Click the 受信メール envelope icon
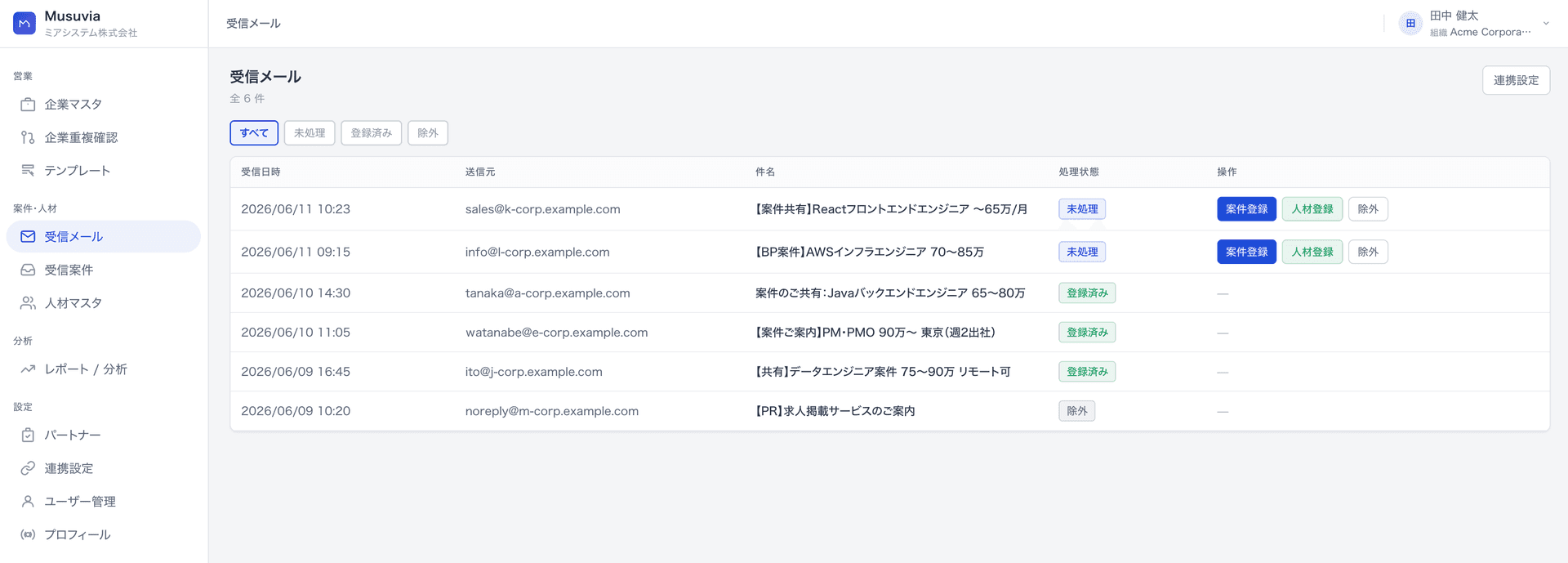The image size is (1568, 563). (x=28, y=237)
